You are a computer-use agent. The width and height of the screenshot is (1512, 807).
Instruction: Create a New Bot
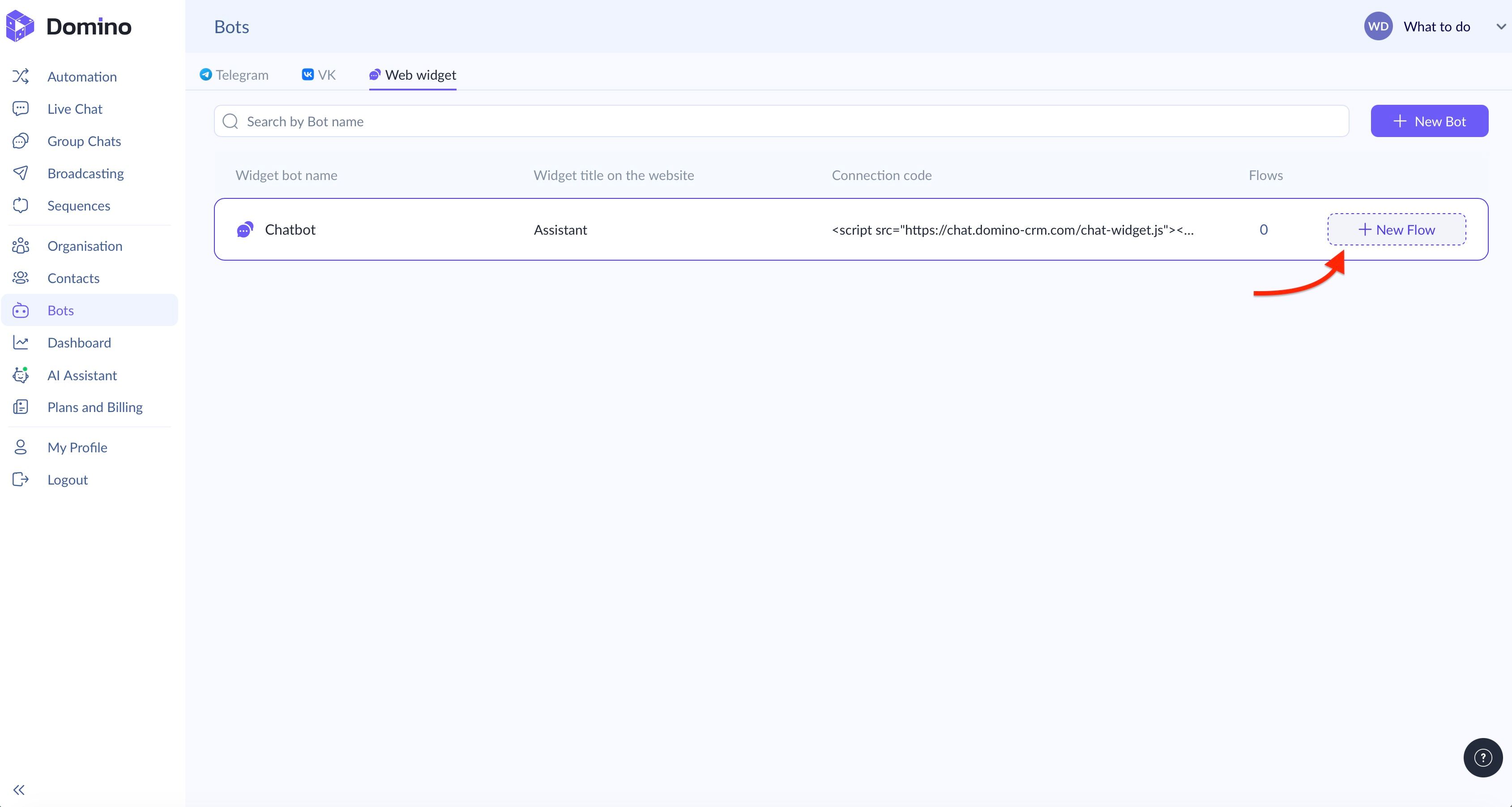click(x=1429, y=121)
